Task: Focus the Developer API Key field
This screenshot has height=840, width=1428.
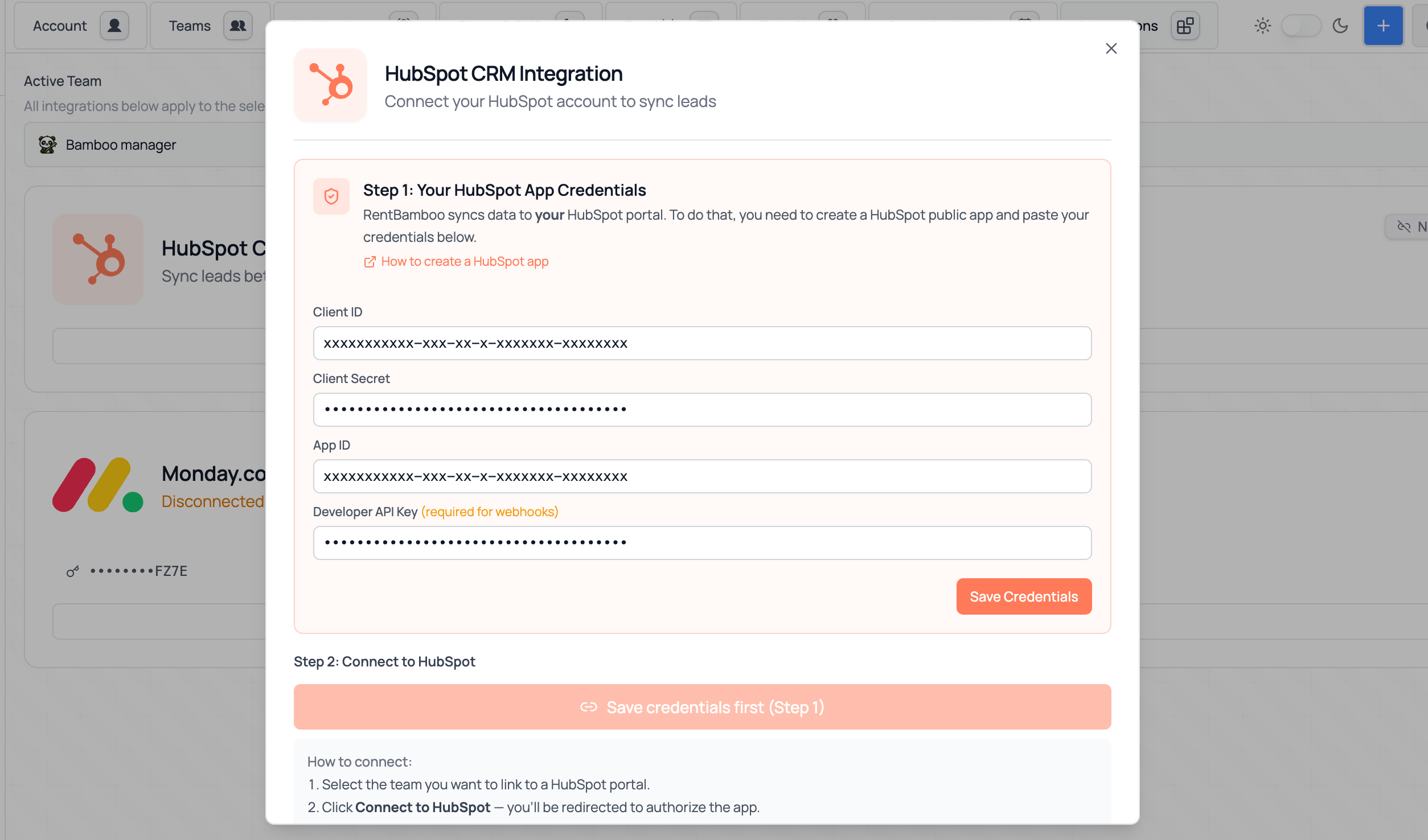Action: pyautogui.click(x=702, y=543)
